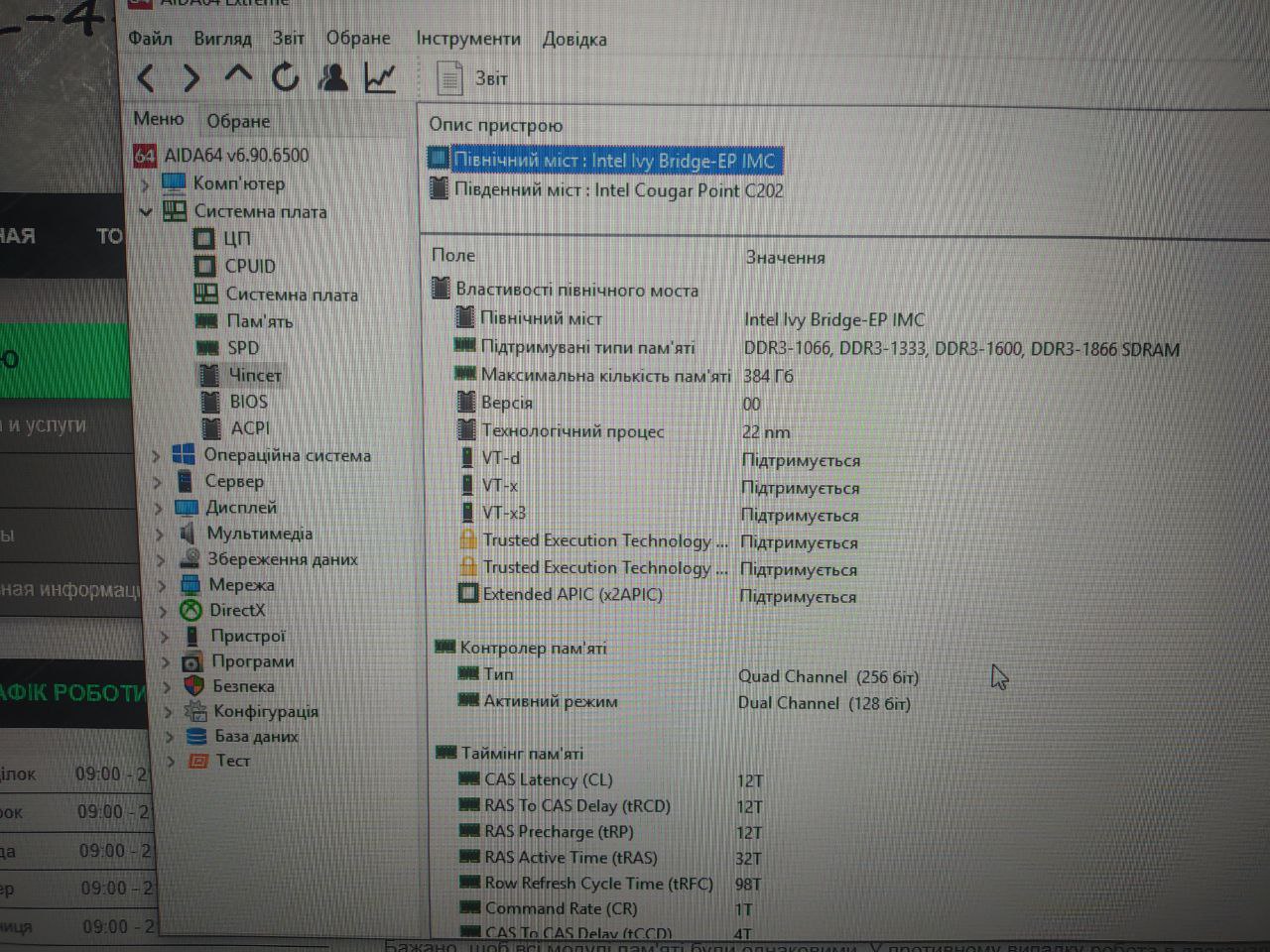Click the Безпека shield icon

click(x=194, y=686)
